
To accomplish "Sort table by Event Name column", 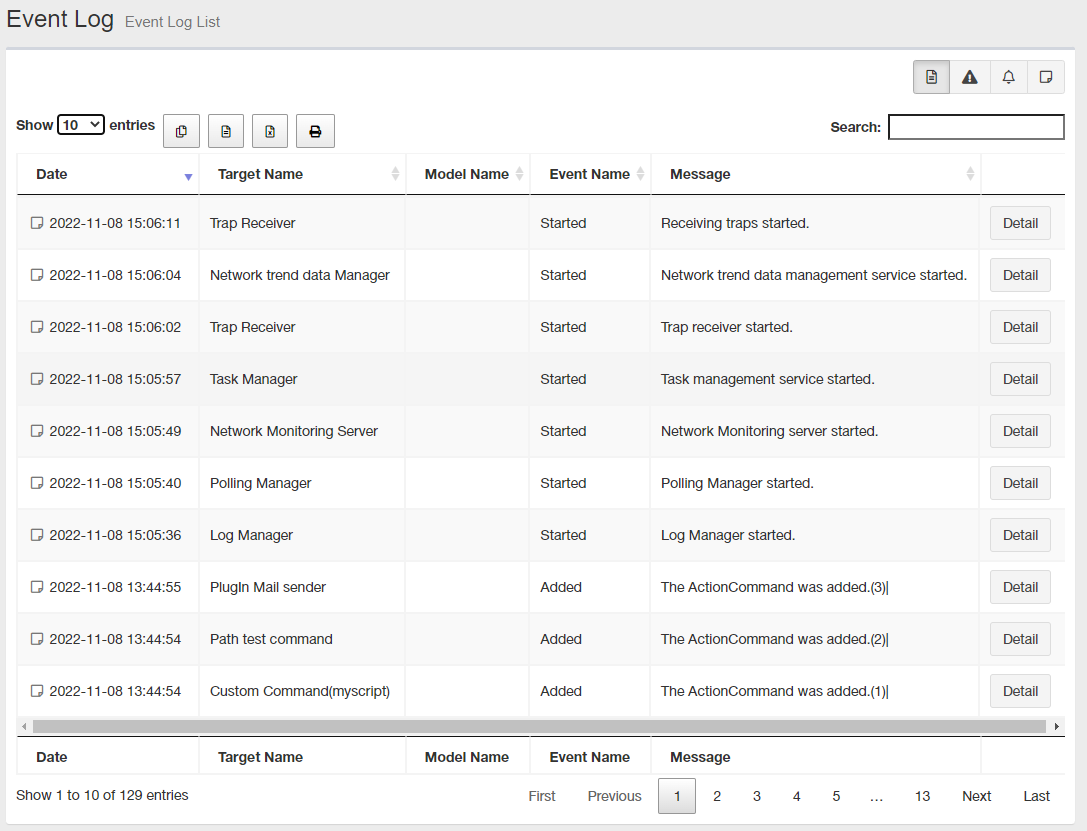I will [x=590, y=174].
